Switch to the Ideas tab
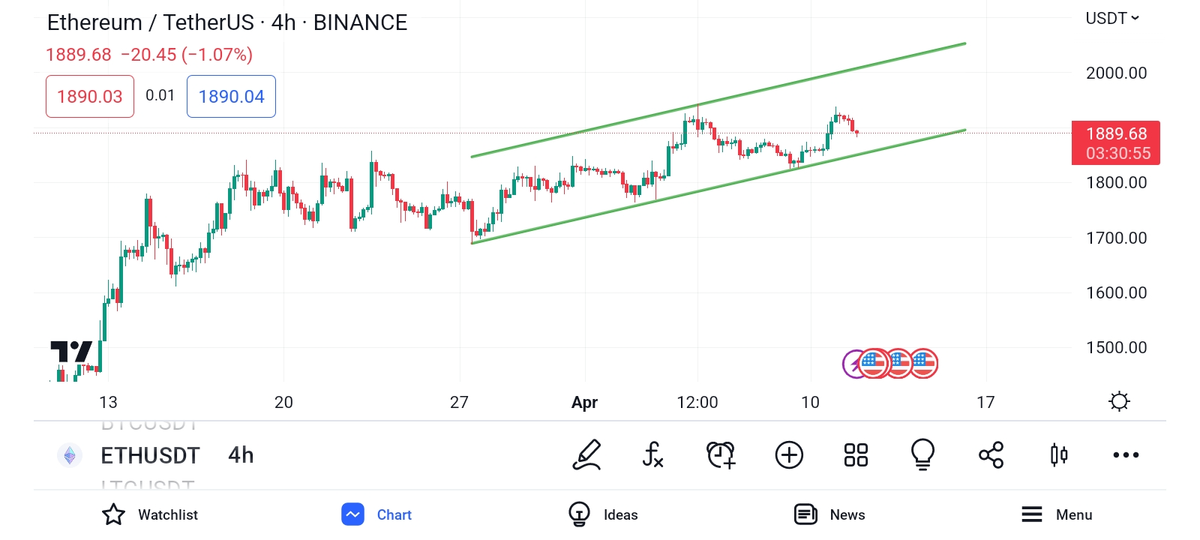 click(603, 514)
